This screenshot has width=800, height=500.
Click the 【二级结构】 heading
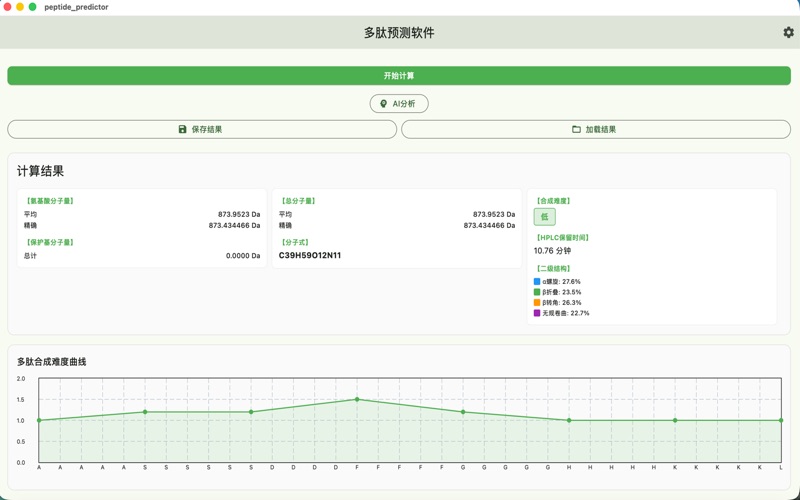(x=554, y=268)
